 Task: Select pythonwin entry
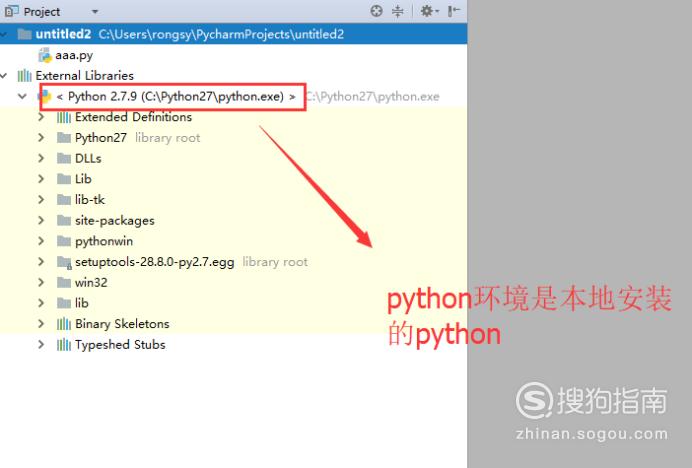tap(104, 241)
